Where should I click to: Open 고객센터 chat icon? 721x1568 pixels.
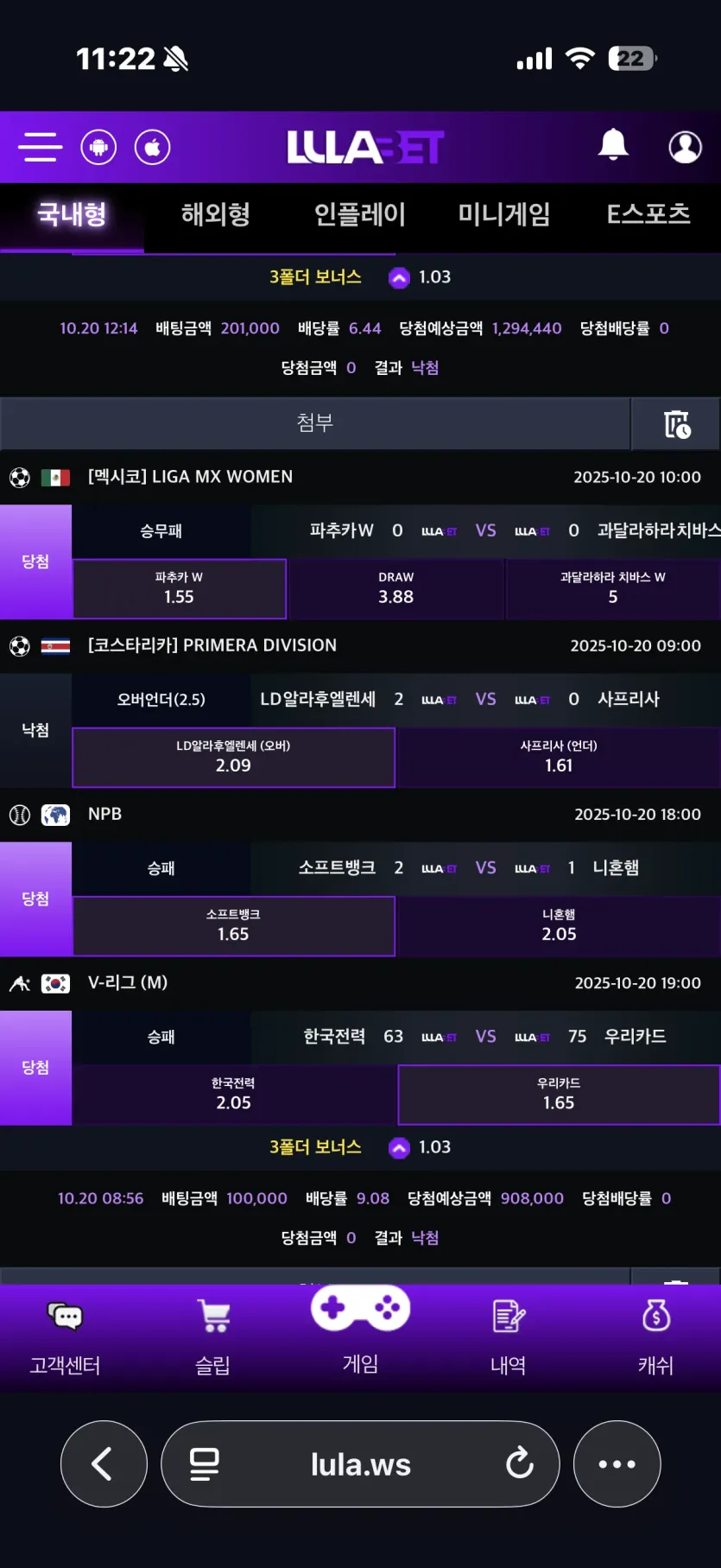tap(65, 1317)
